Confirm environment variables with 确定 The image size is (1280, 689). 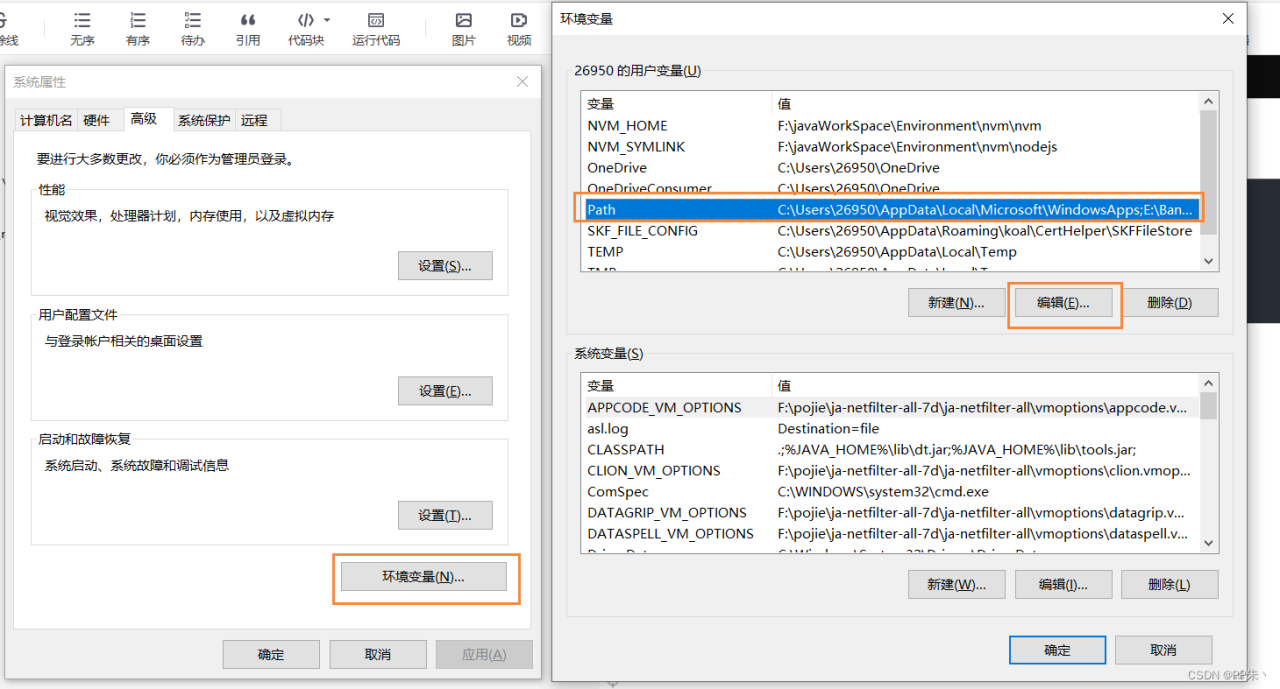(x=1057, y=649)
